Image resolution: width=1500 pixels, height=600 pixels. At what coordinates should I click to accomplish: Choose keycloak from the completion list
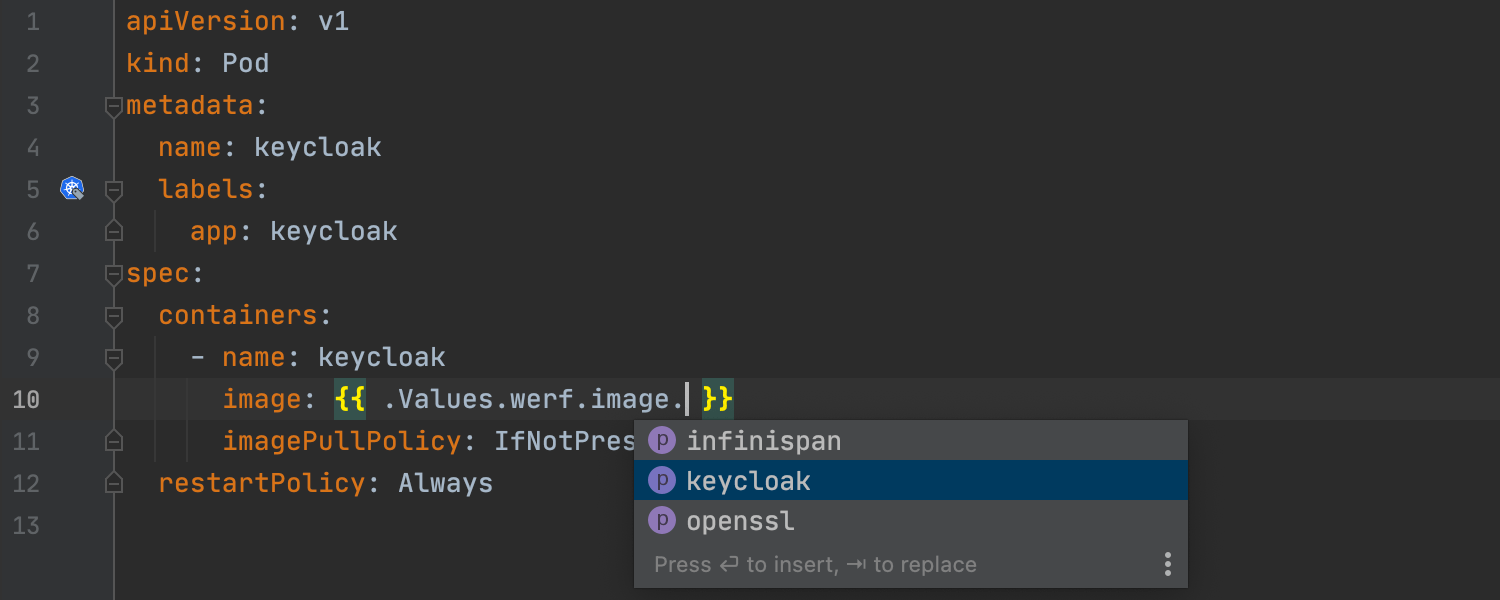tap(748, 481)
